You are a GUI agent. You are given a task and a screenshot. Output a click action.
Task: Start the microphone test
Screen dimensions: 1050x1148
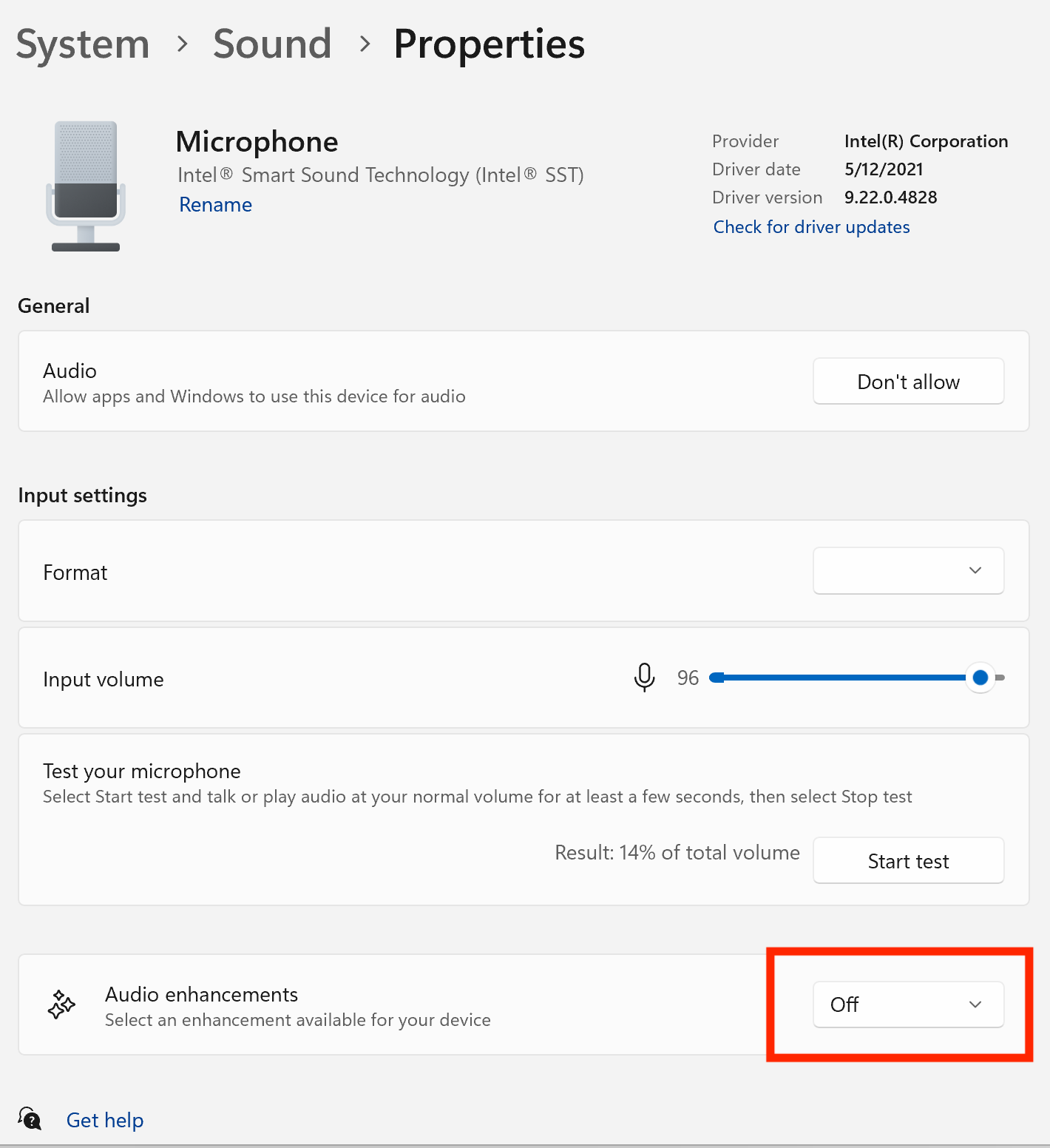tap(908, 861)
